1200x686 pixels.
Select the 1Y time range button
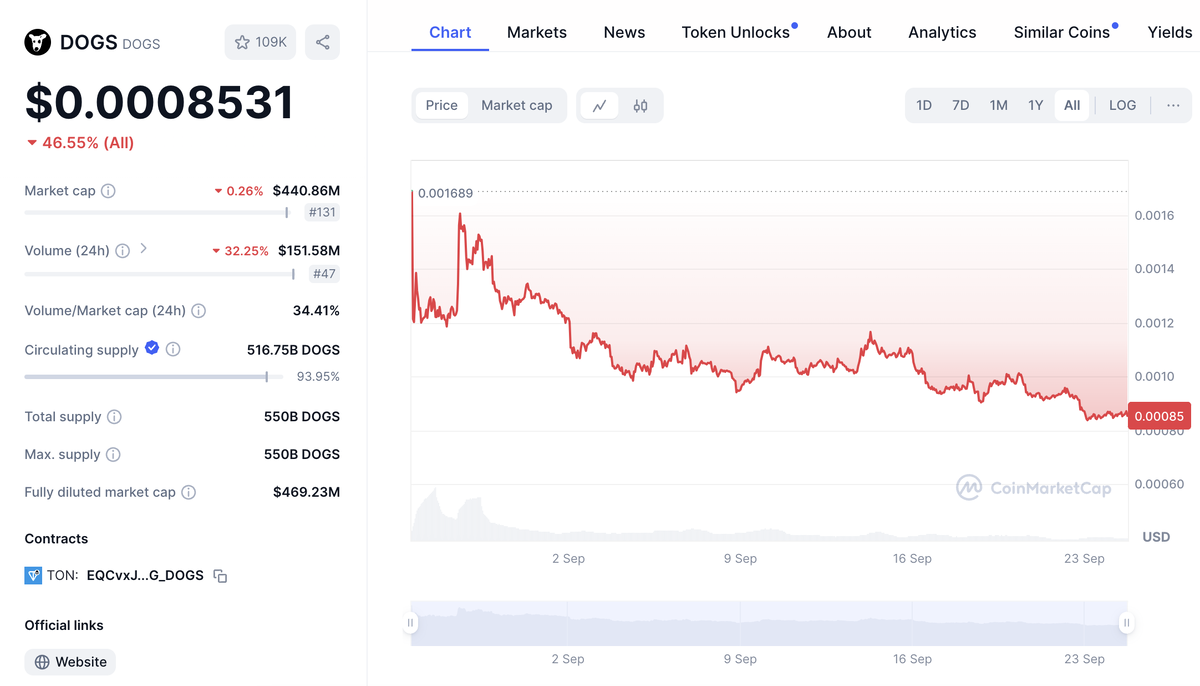pyautogui.click(x=1036, y=105)
